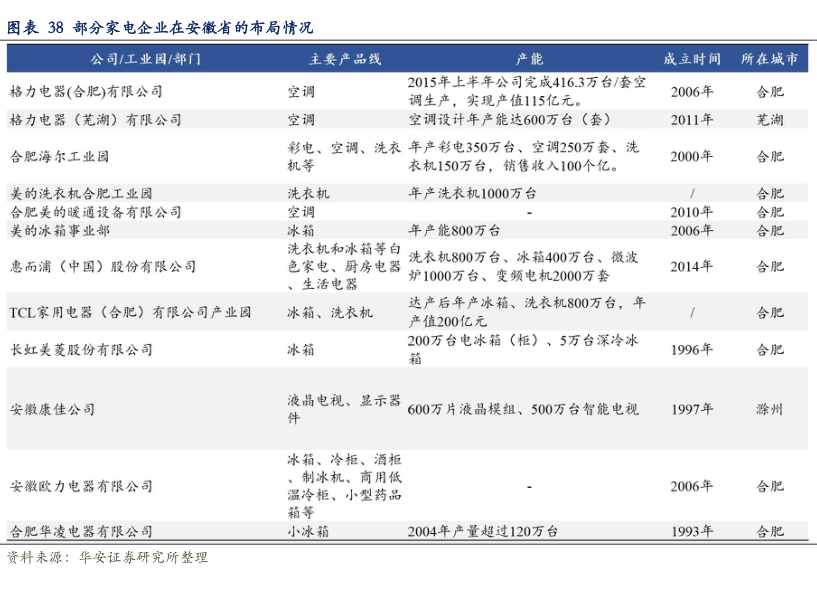817x599 pixels.
Task: Click cell 合肥美的暖通设备有限公司
Action: (x=96, y=212)
